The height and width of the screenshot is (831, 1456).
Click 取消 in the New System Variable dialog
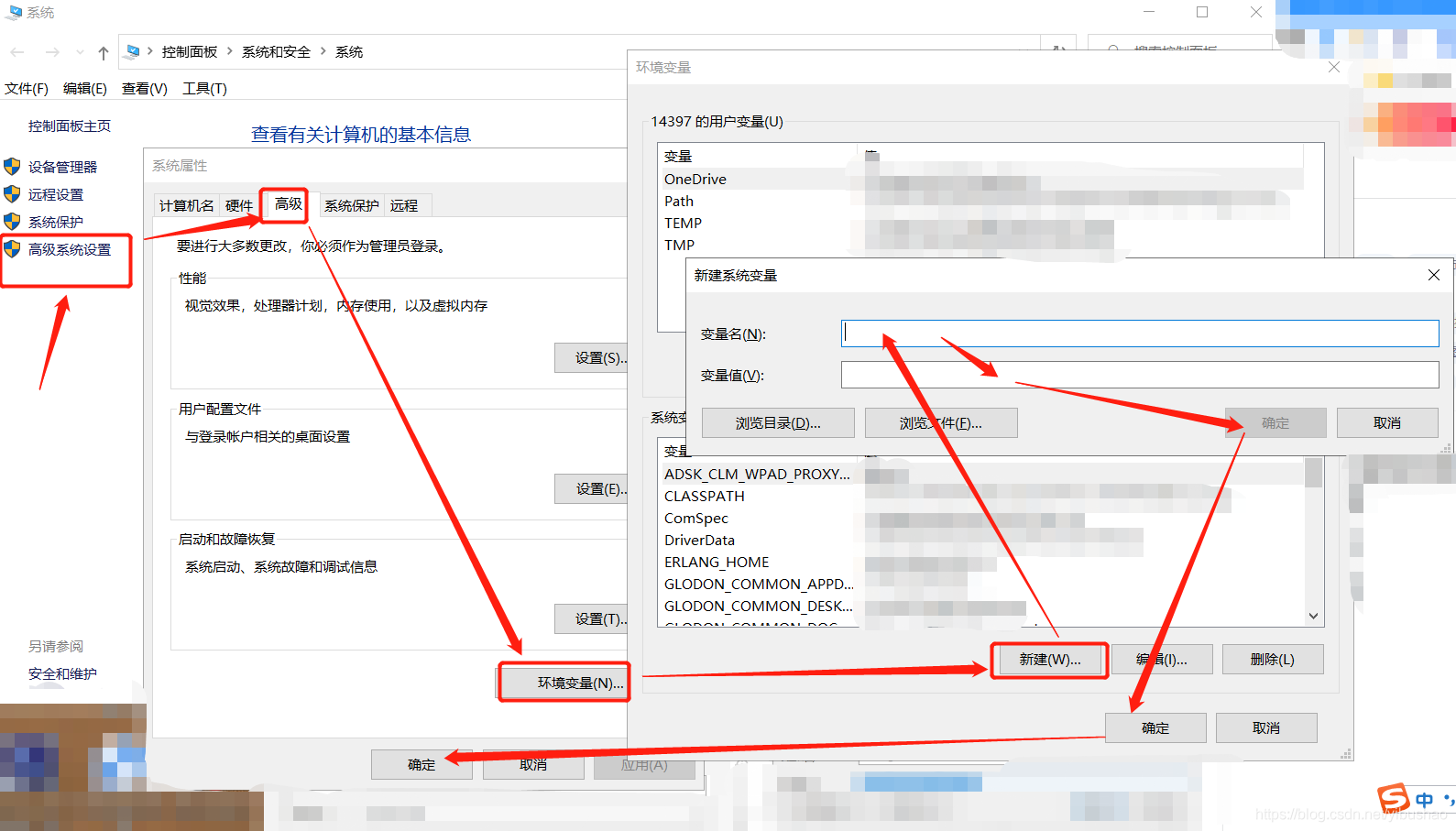(1387, 423)
